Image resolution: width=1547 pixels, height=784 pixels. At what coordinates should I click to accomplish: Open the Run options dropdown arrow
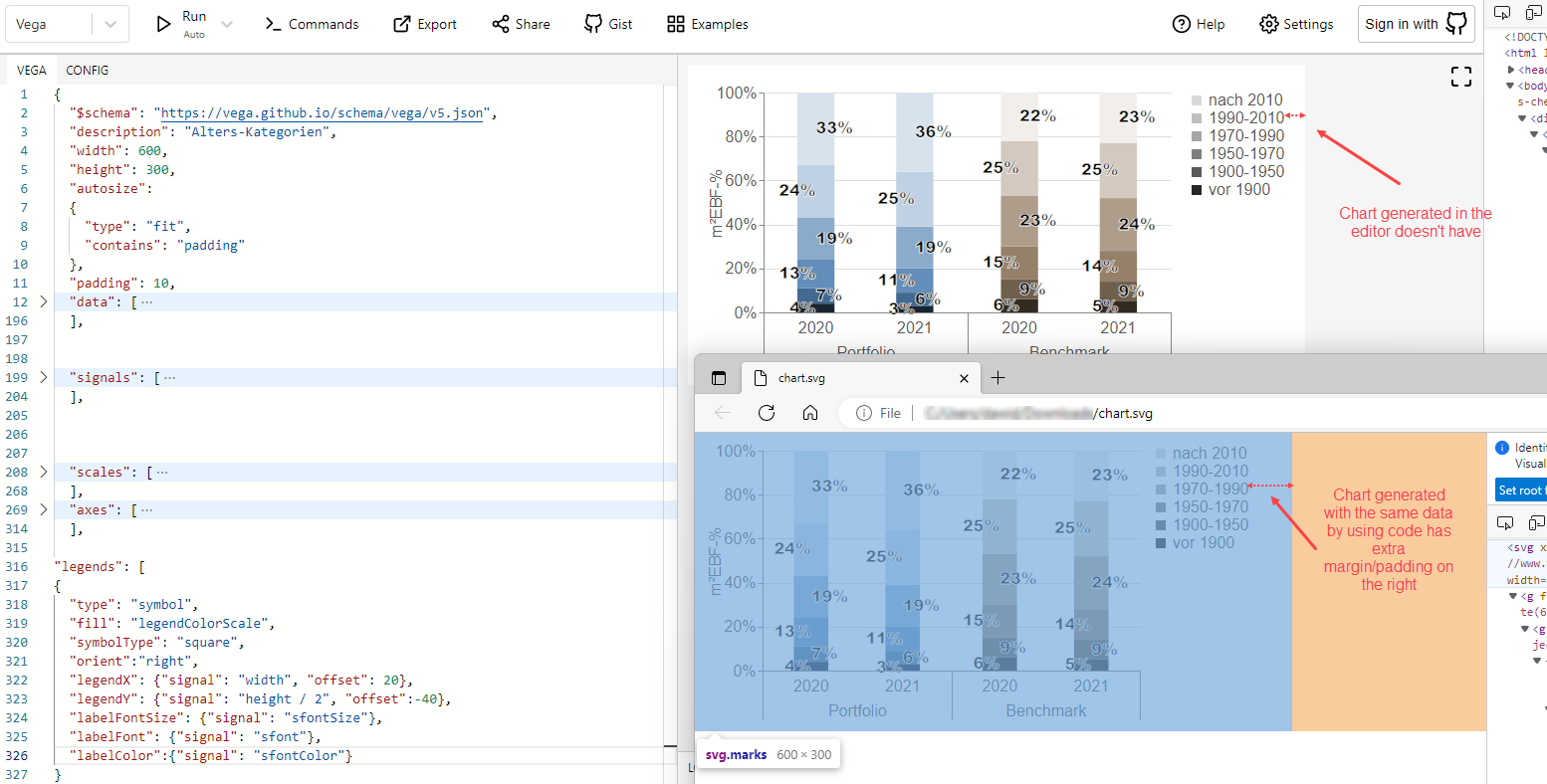(x=227, y=24)
